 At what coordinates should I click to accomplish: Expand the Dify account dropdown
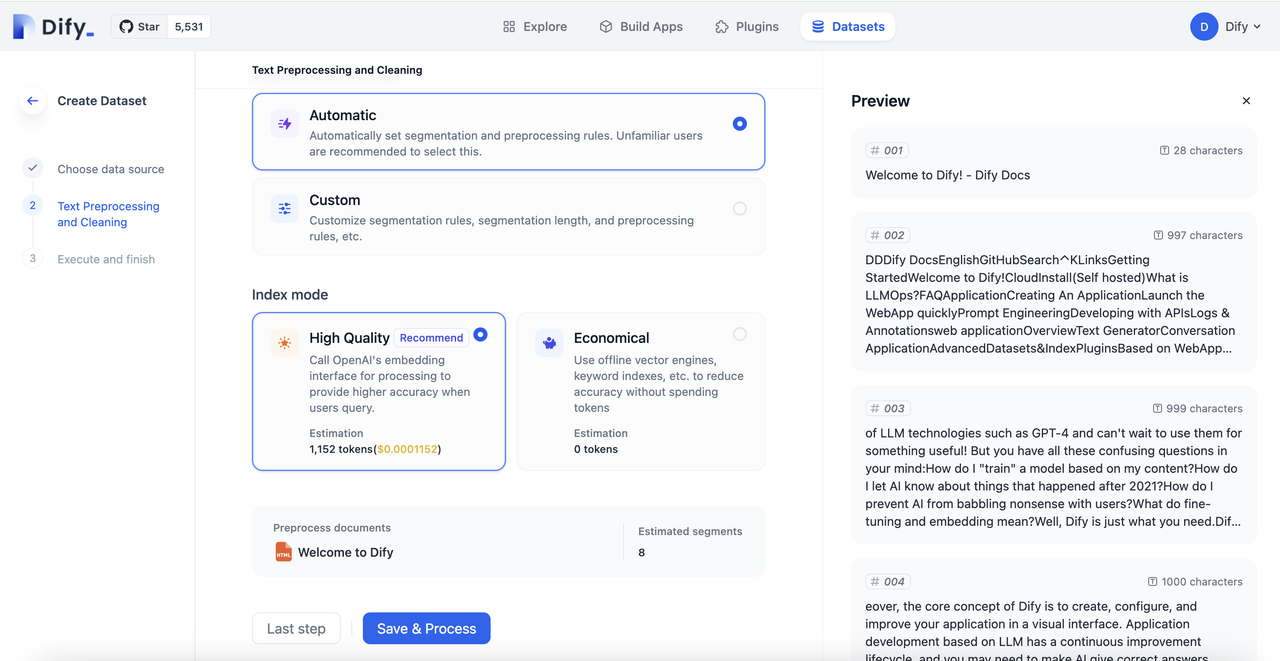pyautogui.click(x=1244, y=27)
